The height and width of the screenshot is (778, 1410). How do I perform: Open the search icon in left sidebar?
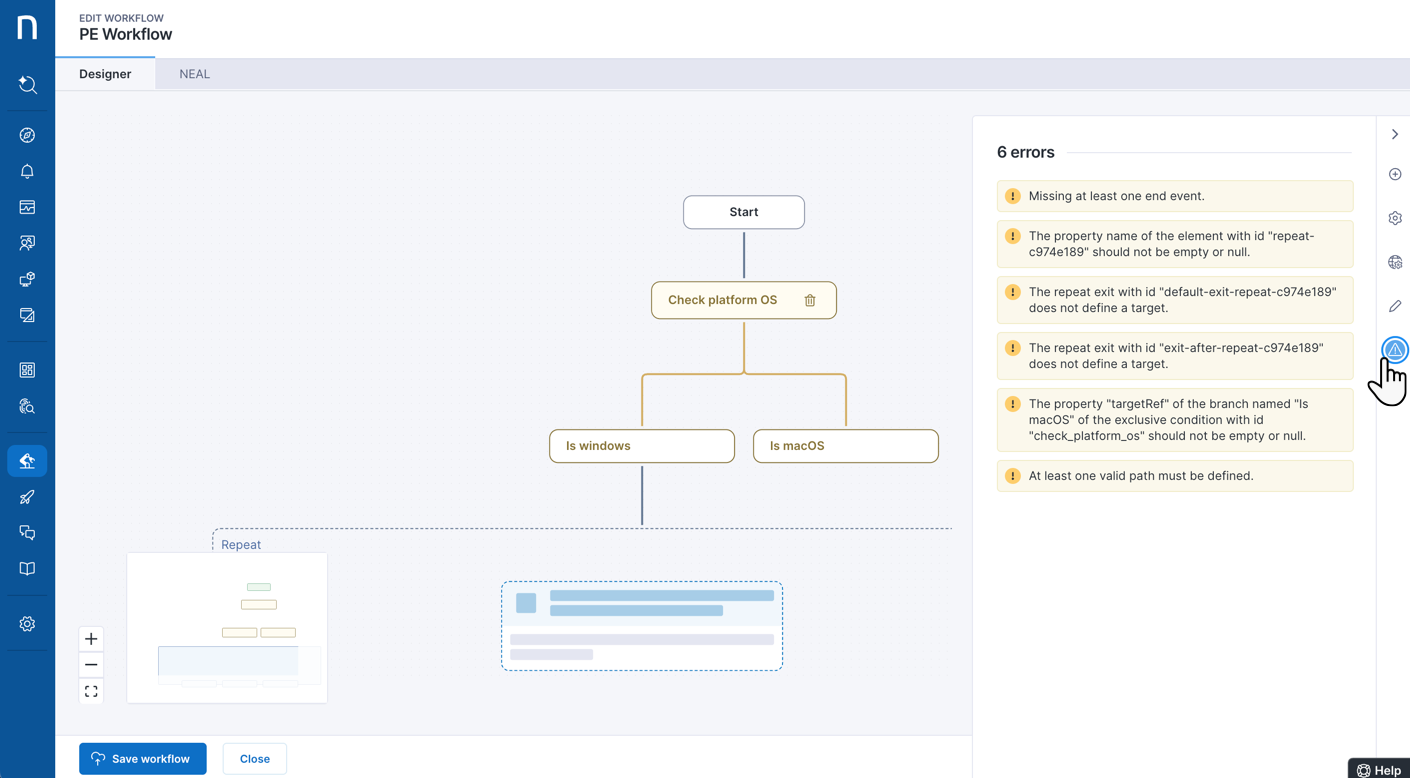pyautogui.click(x=27, y=85)
